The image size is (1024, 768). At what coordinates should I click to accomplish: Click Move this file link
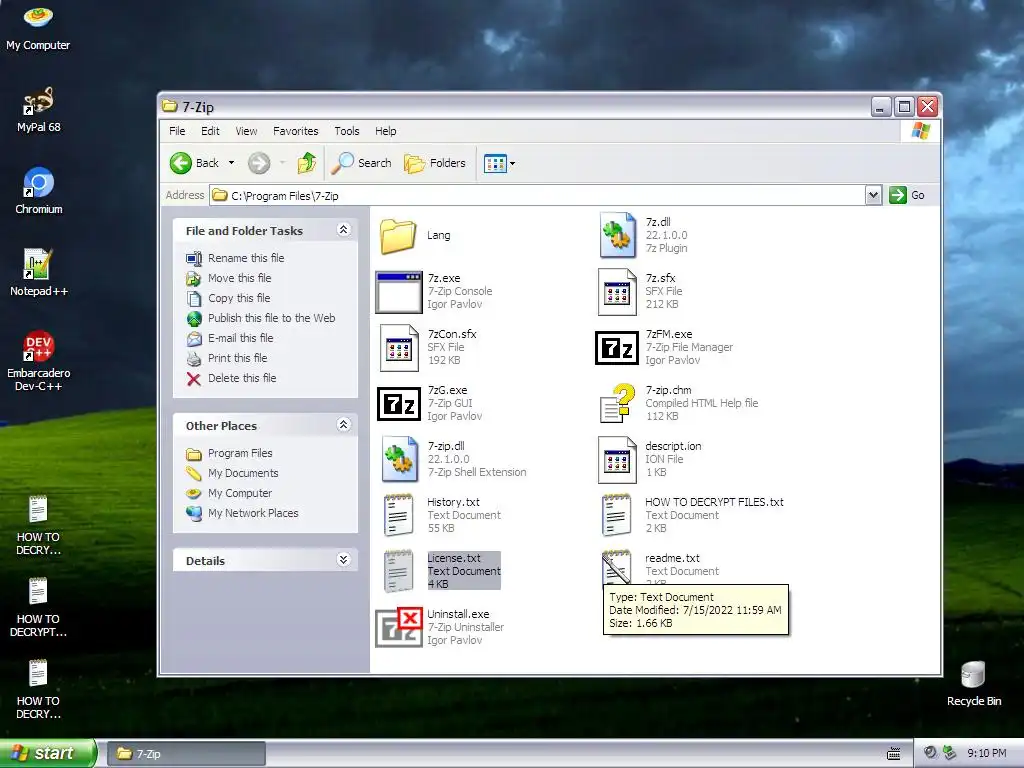pyautogui.click(x=240, y=278)
